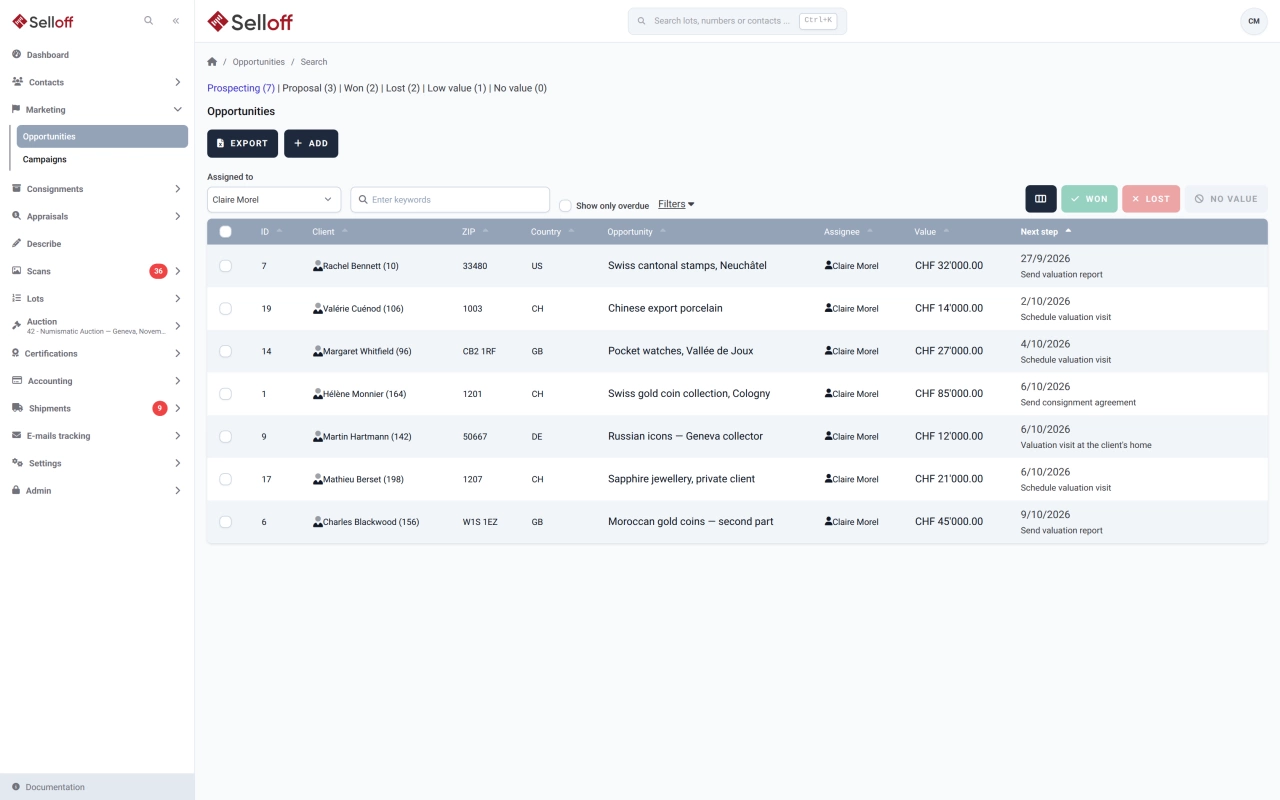1280x800 pixels.
Task: Click the Shipments truck icon
Action: [x=18, y=408]
